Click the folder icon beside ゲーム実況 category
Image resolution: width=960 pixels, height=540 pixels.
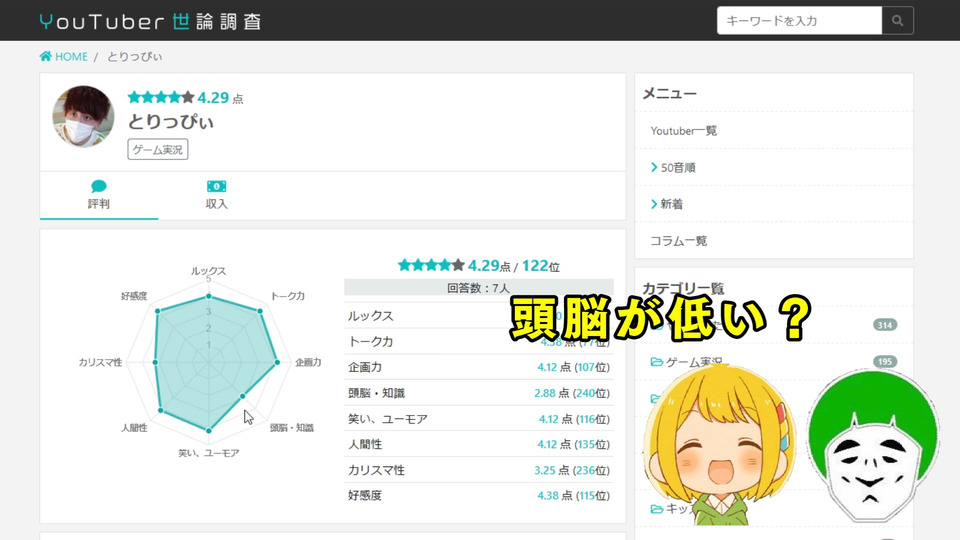656,362
